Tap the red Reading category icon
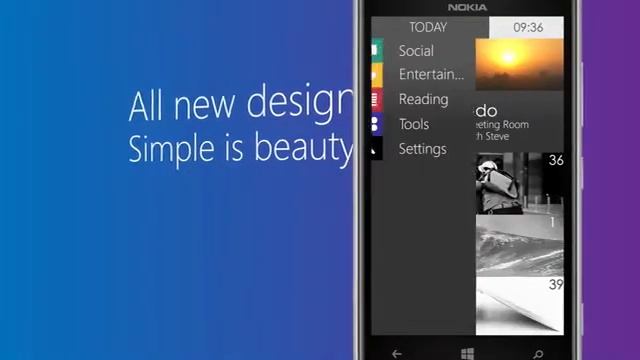This screenshot has height=360, width=640. coord(377,99)
